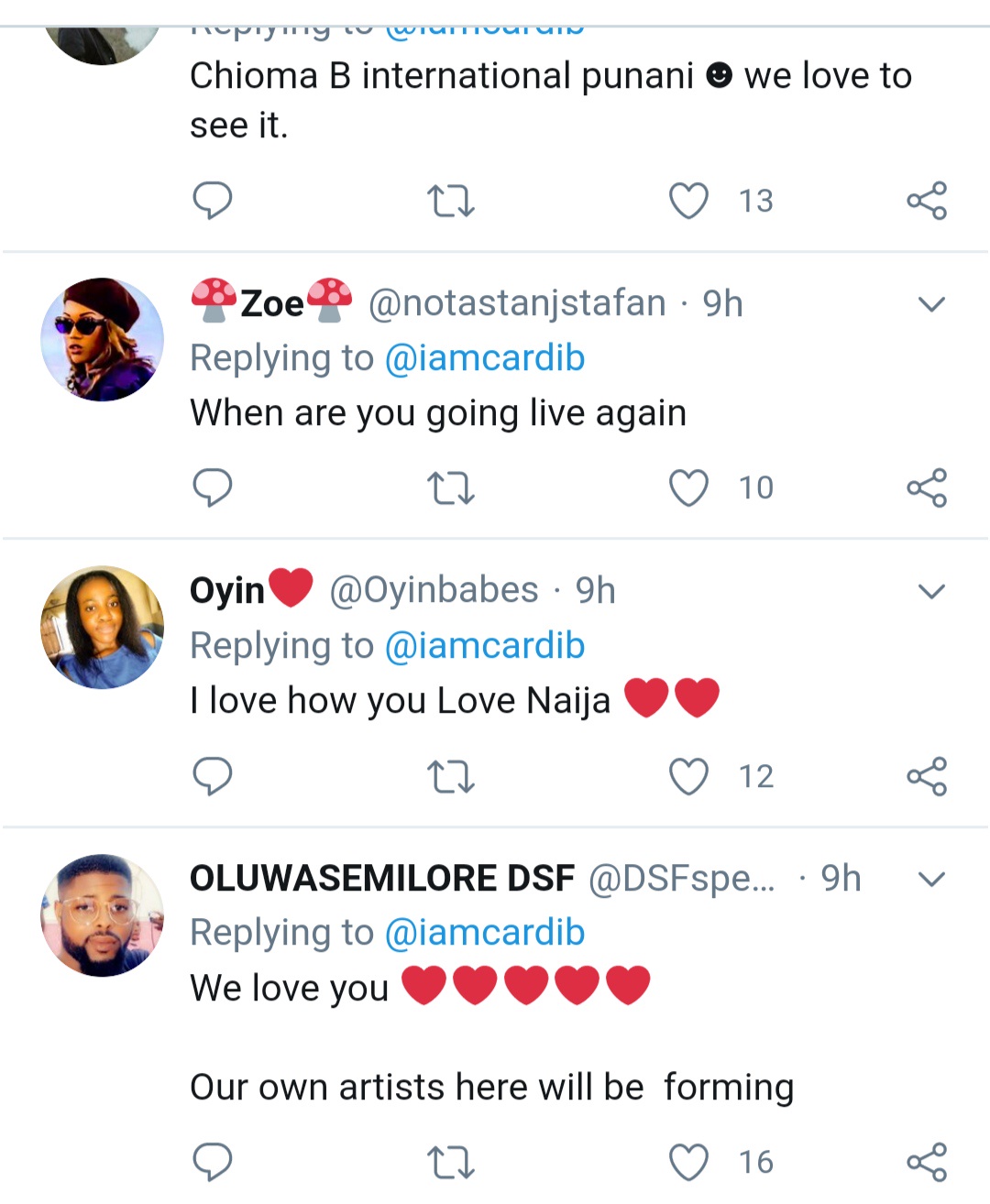Like Zoe's tweet with 10 likes

(x=688, y=487)
